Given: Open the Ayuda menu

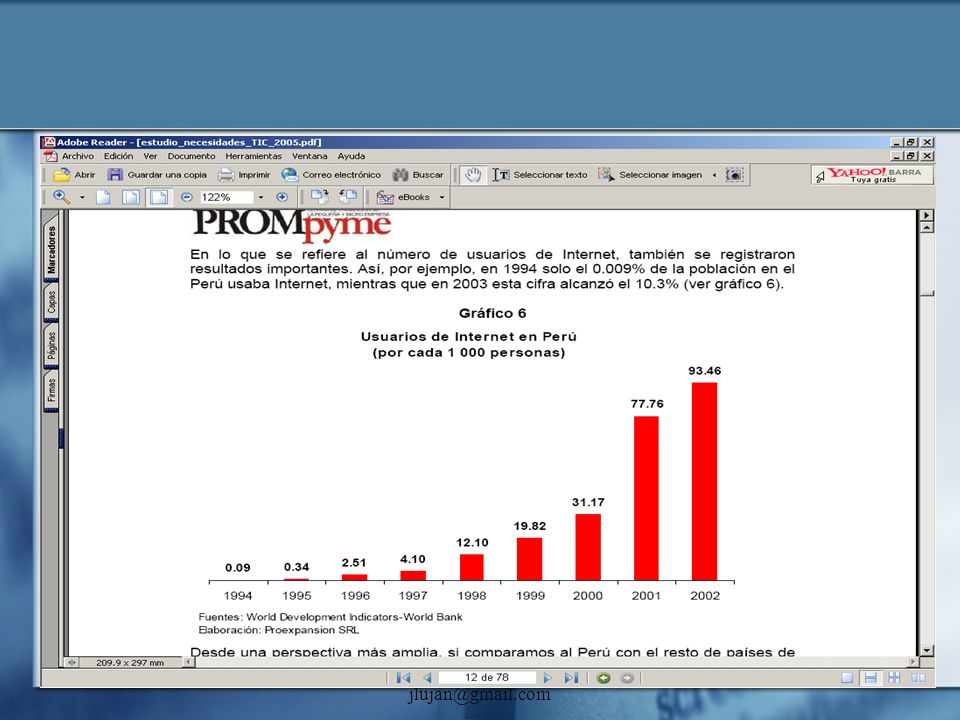Looking at the screenshot, I should click(x=351, y=156).
